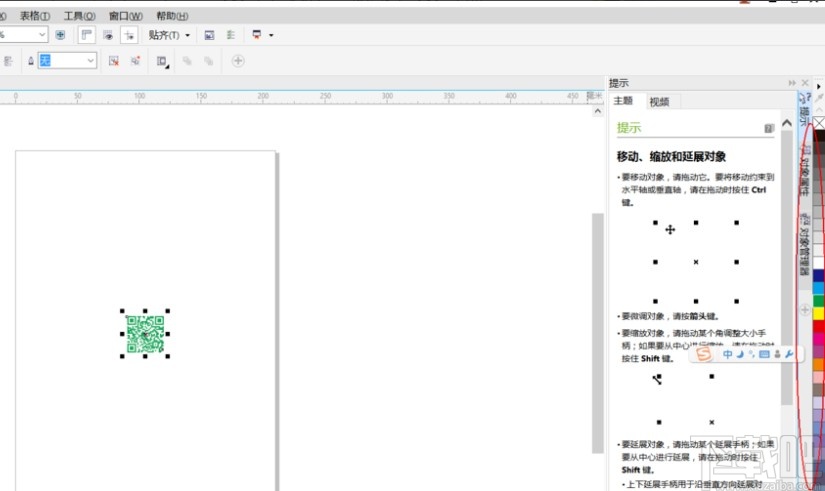Image resolution: width=825 pixels, height=491 pixels.
Task: Click the align objects icon on property bar
Action: click(8, 61)
